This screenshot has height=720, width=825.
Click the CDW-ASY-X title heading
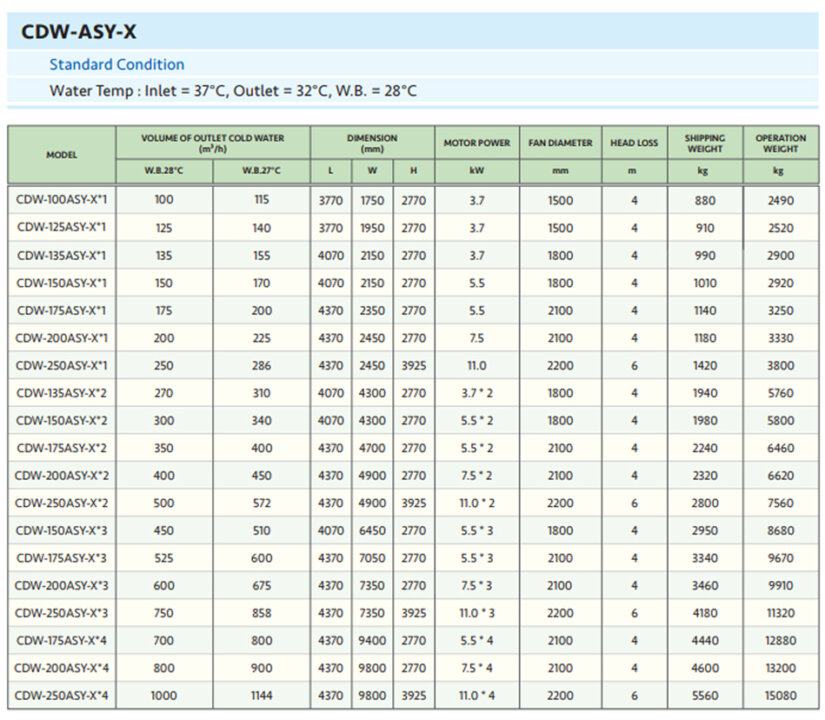coord(78,31)
